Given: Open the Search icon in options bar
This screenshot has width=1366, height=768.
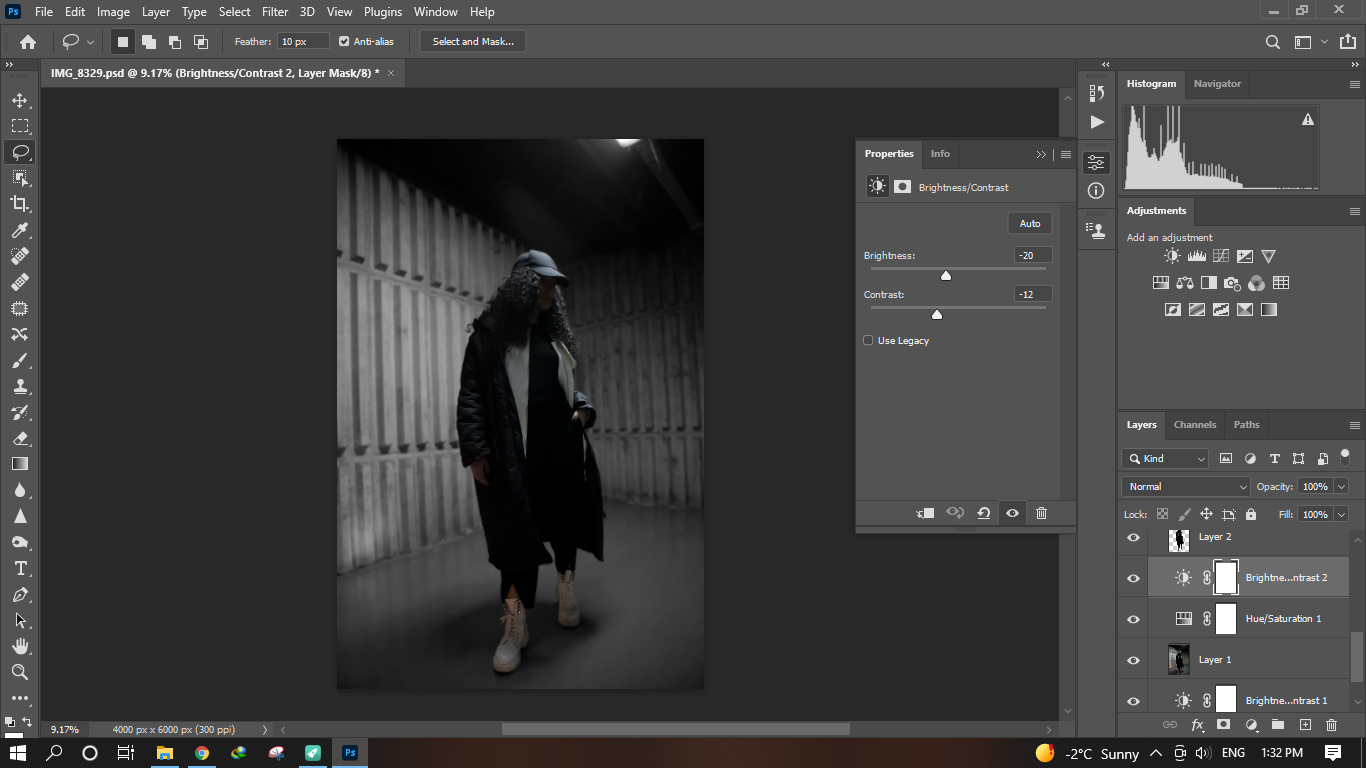Looking at the screenshot, I should coord(1272,42).
